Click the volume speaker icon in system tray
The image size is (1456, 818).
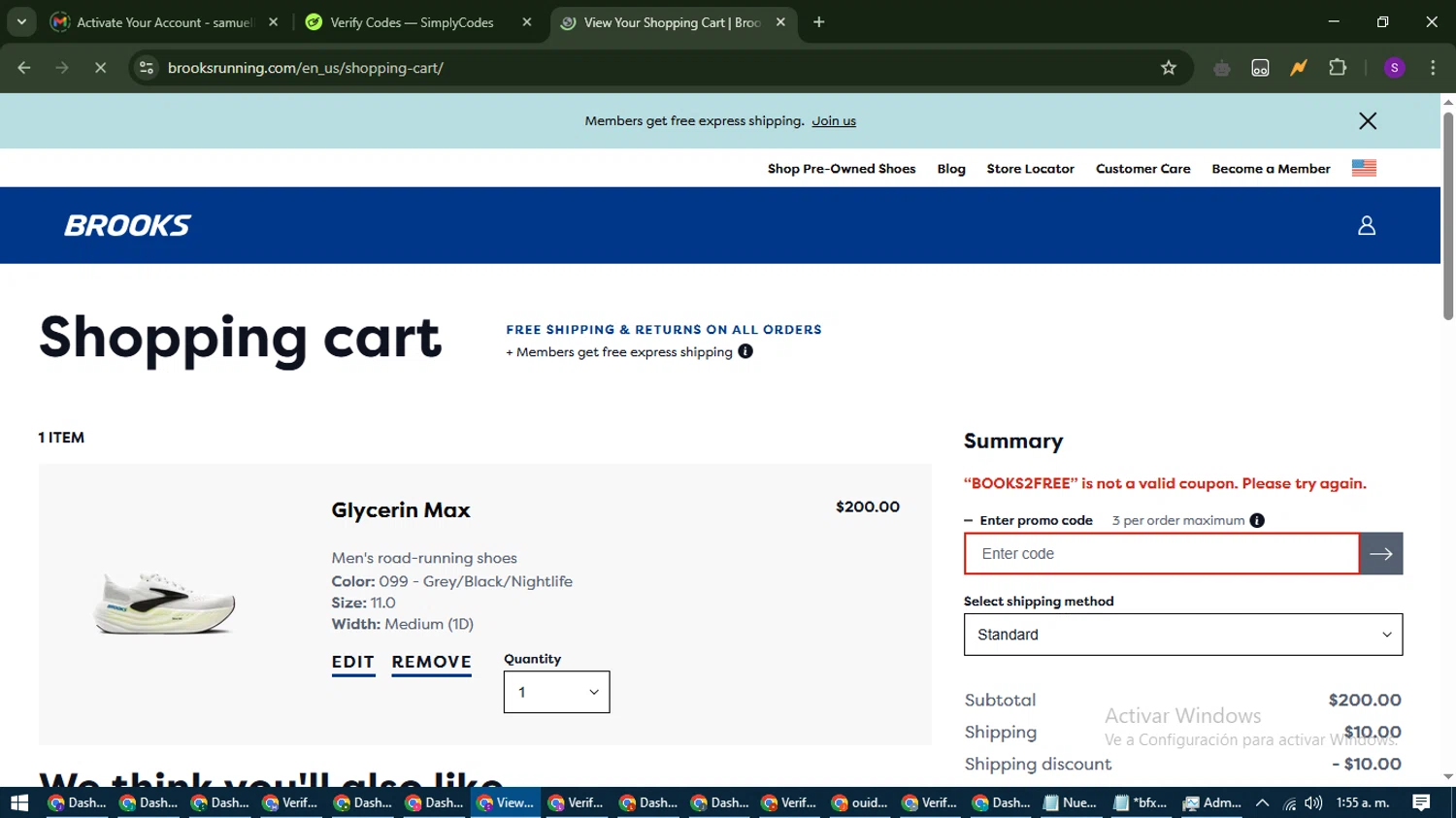[1313, 802]
